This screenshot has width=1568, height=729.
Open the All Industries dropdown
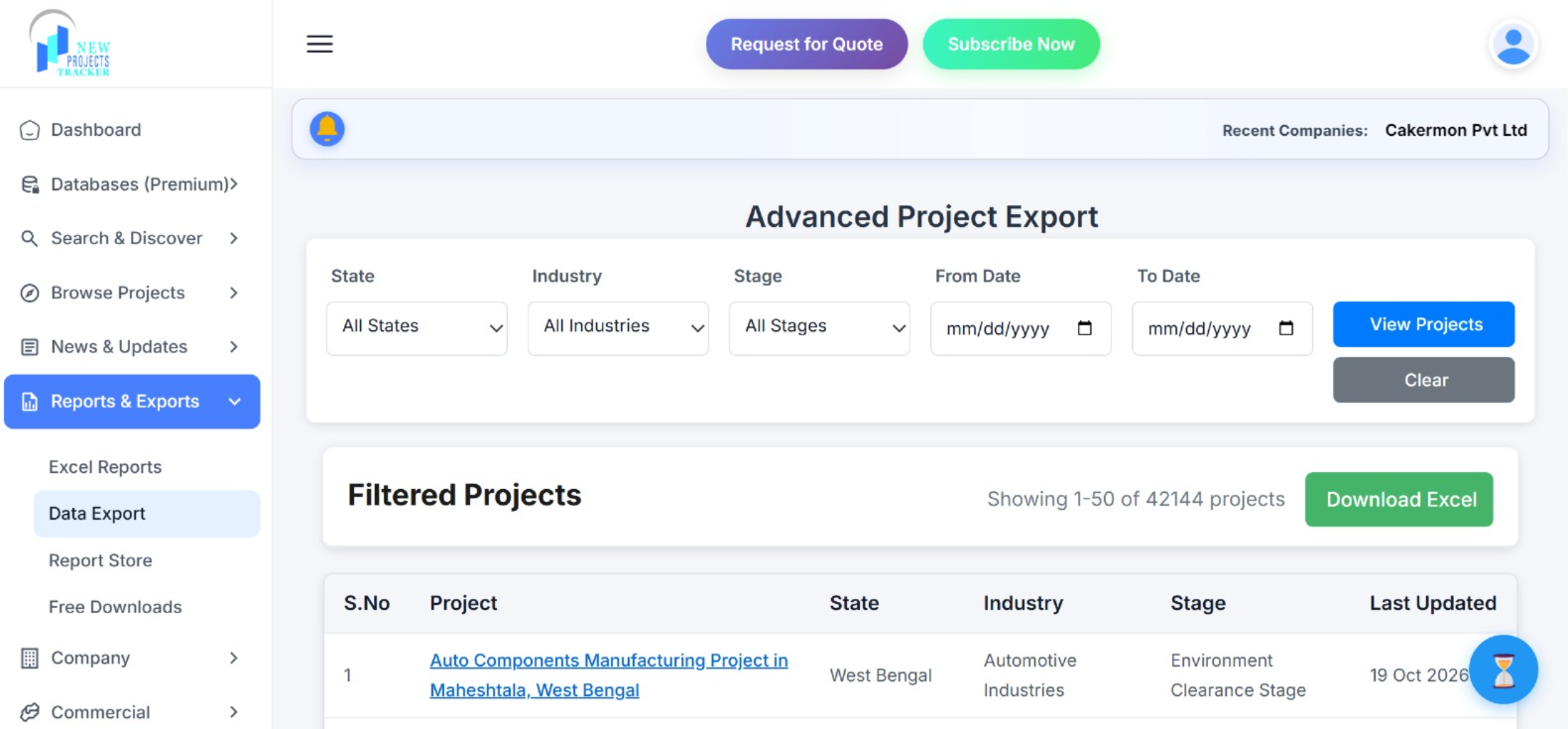(x=618, y=328)
